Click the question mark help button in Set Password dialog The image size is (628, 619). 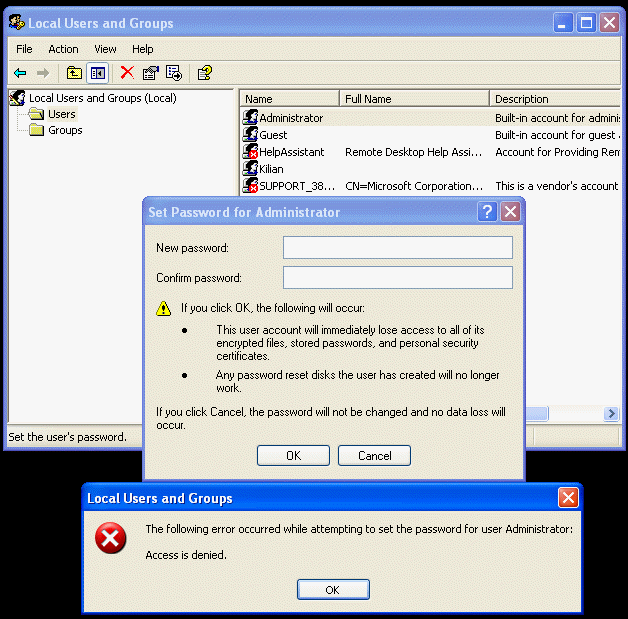(487, 212)
